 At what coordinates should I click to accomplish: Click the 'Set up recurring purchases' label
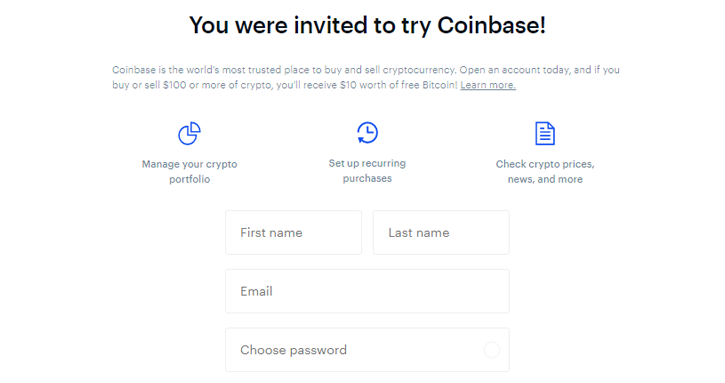click(x=367, y=171)
